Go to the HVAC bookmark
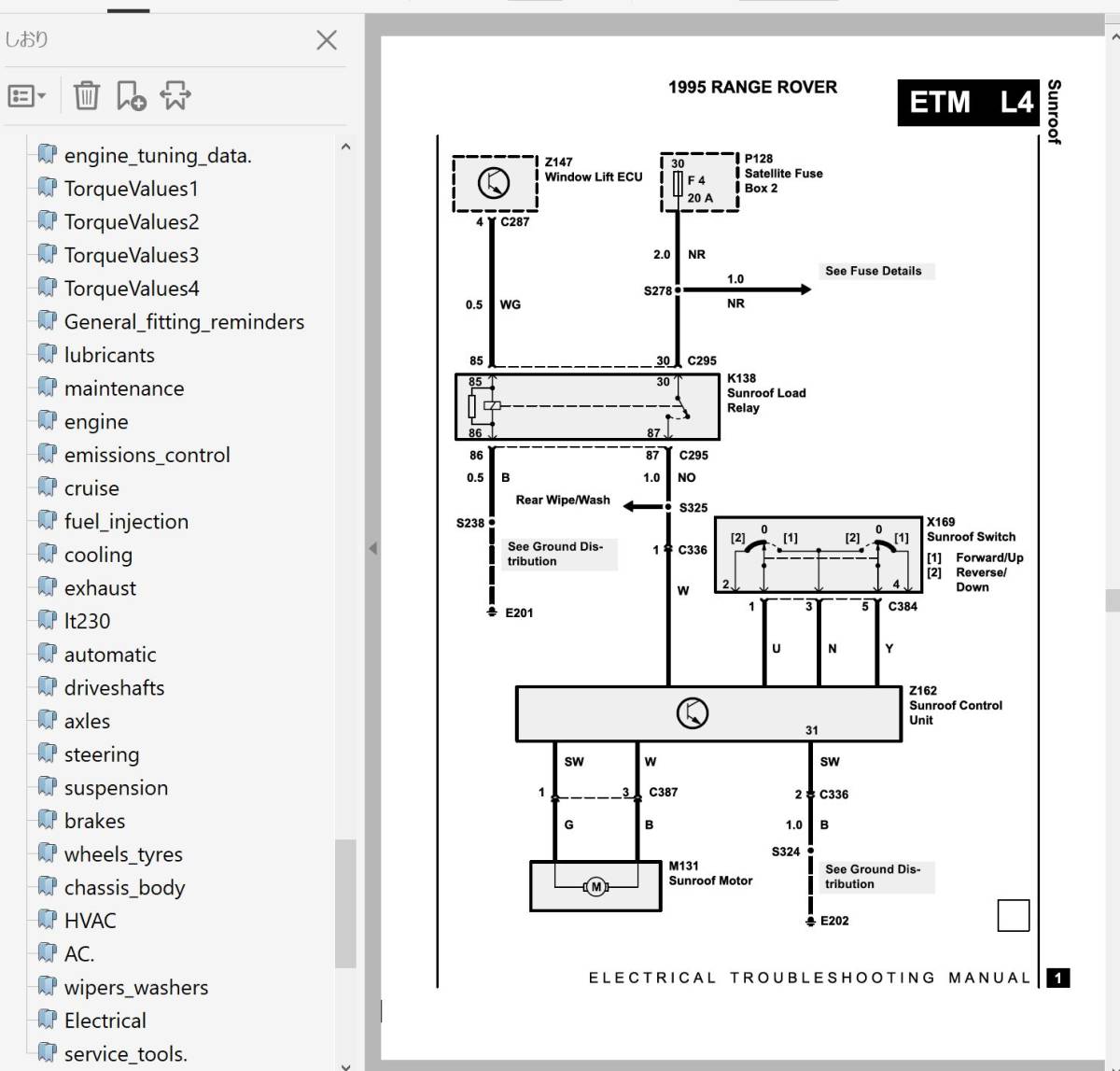The image size is (1120, 1071). 90,921
